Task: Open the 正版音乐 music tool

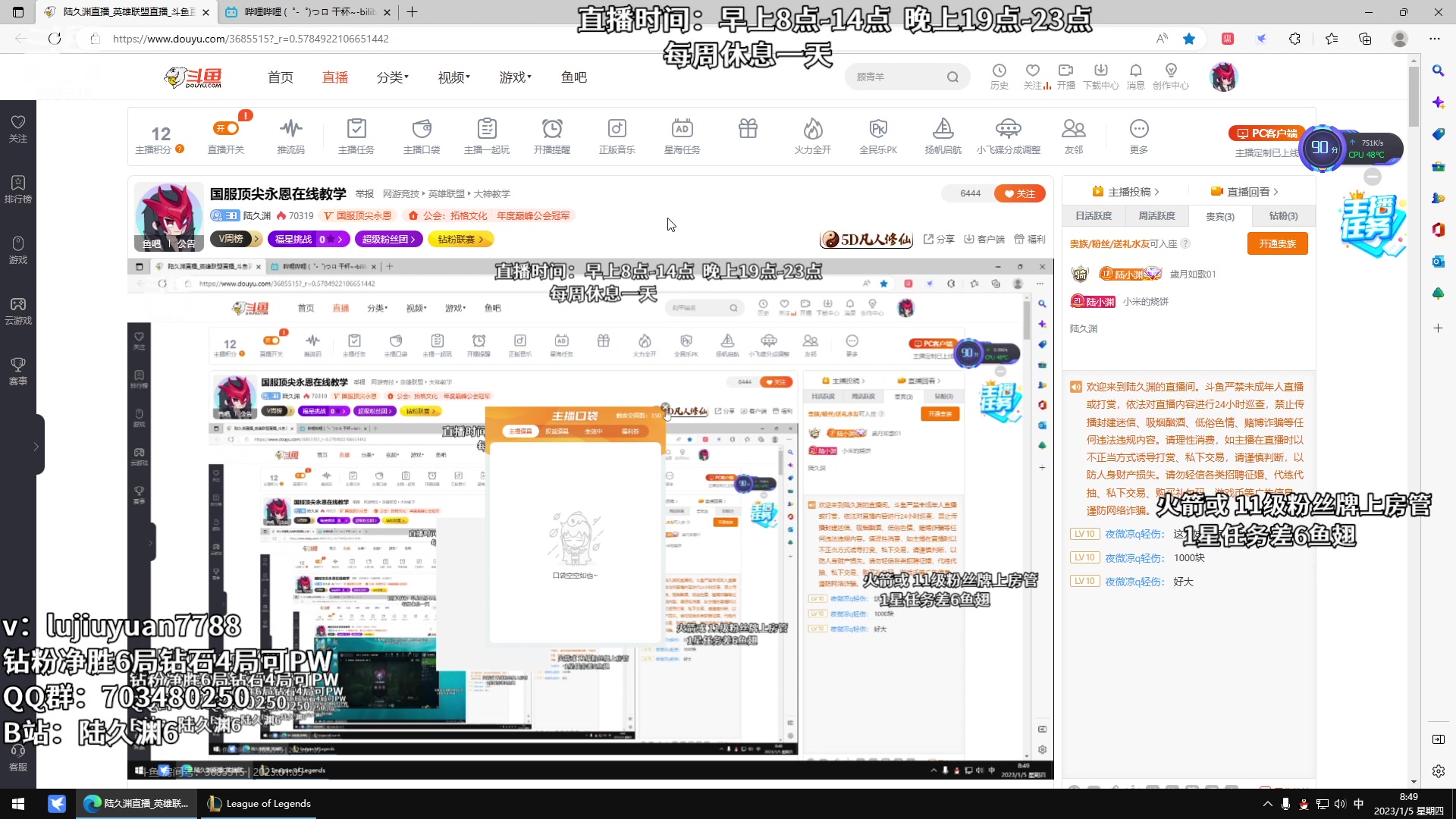Action: point(617,136)
